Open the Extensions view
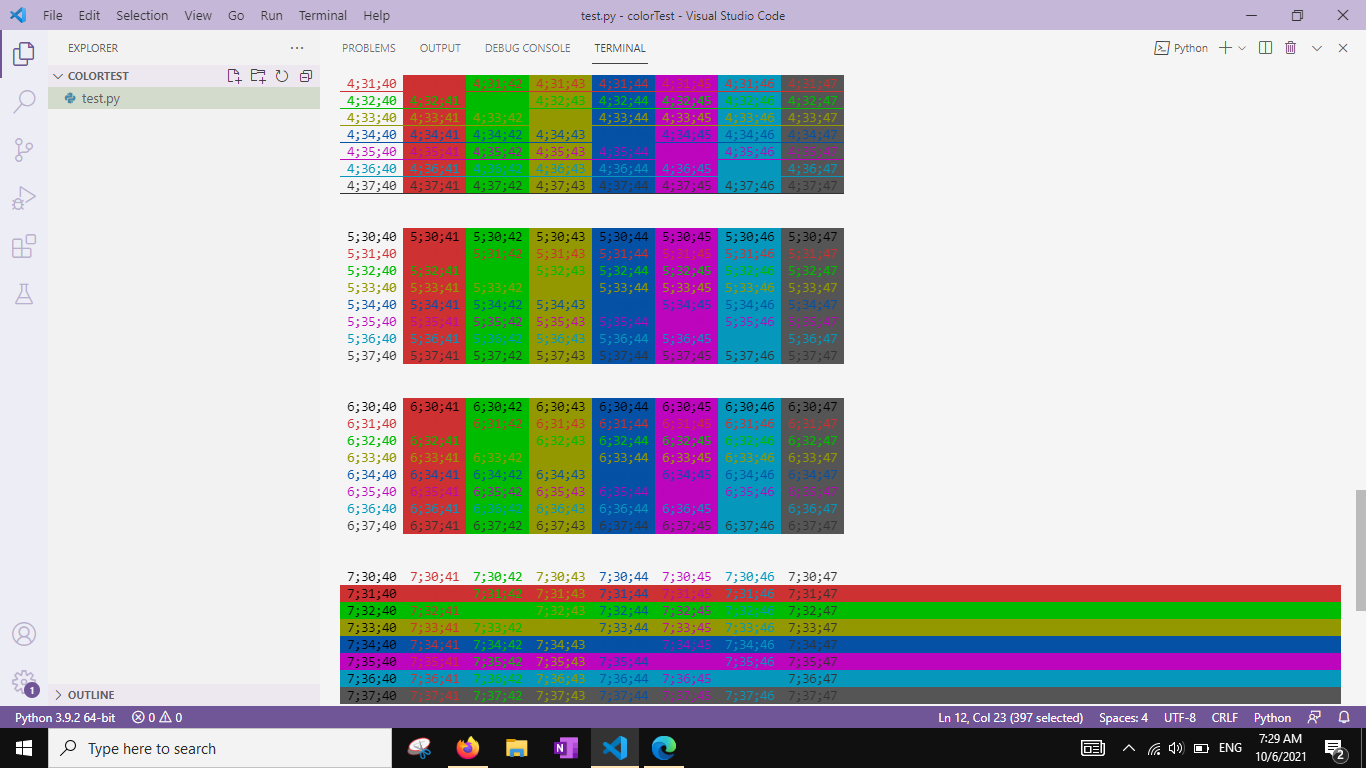Screen dimensions: 1366x768 pos(24,246)
